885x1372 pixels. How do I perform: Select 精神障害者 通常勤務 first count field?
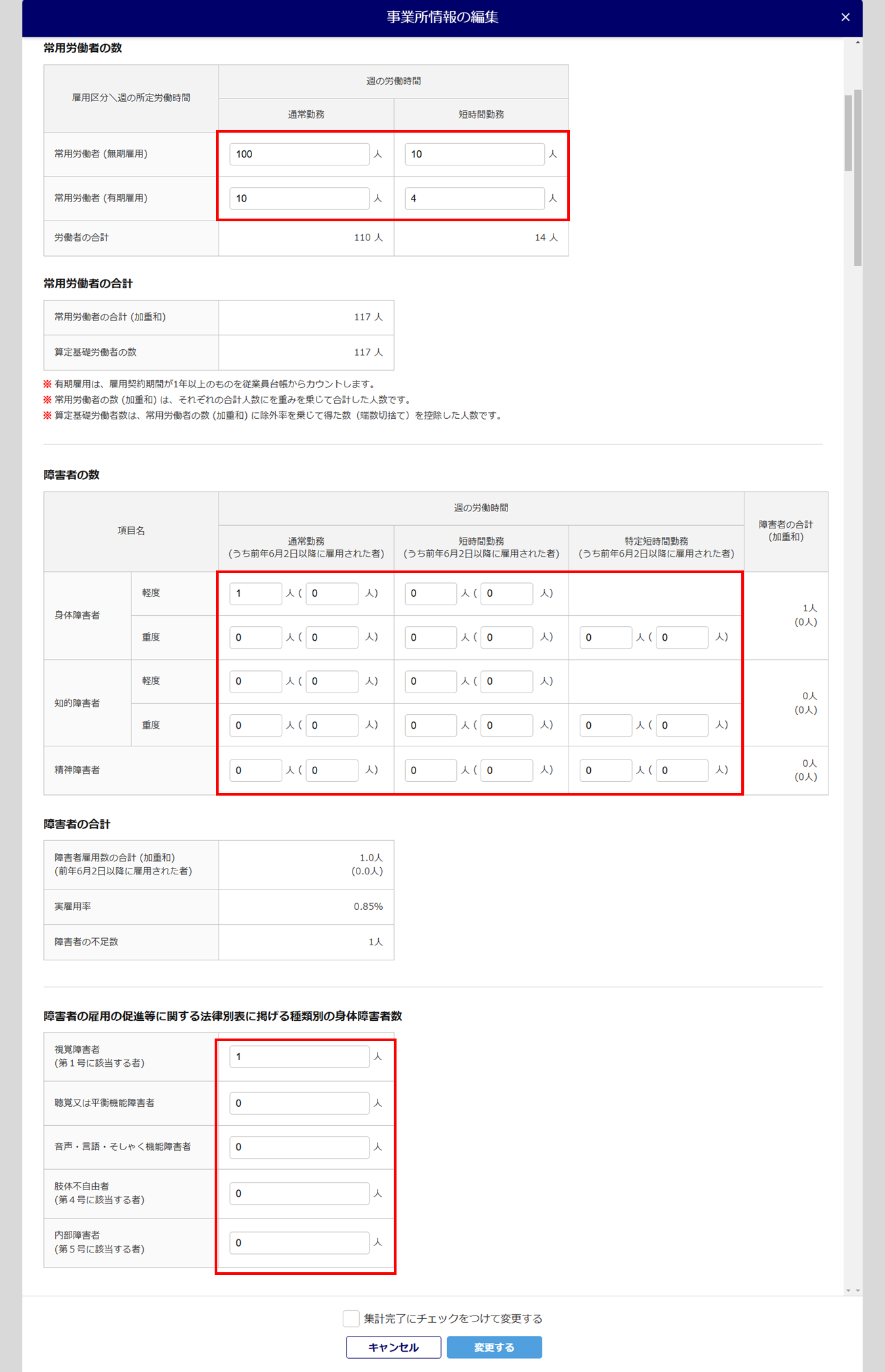coord(256,770)
